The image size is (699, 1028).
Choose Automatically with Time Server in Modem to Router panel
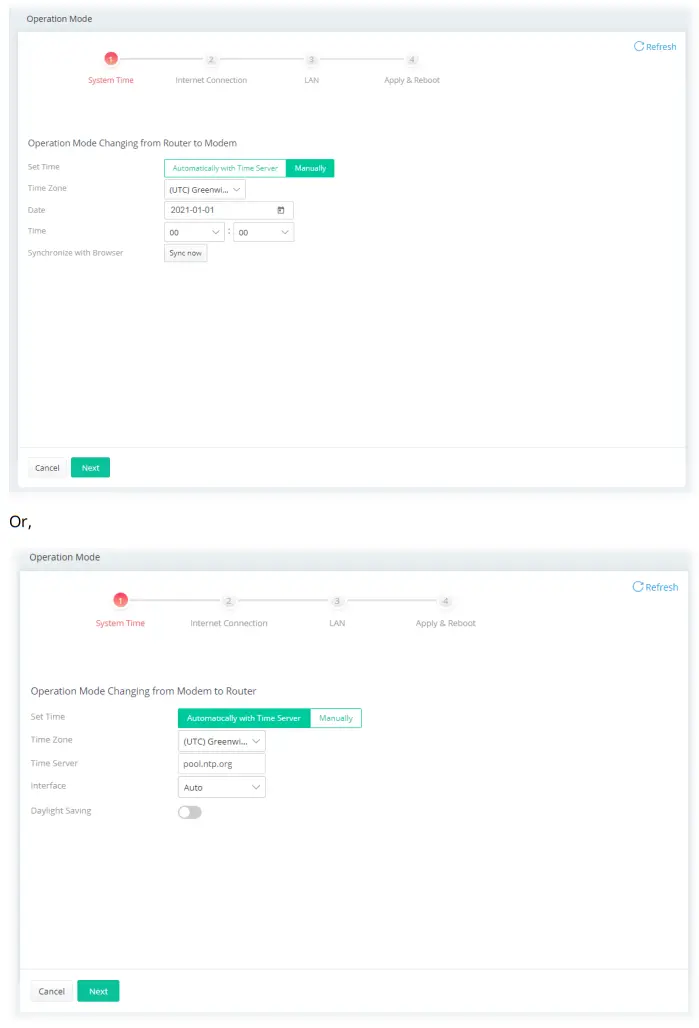[x=244, y=718]
